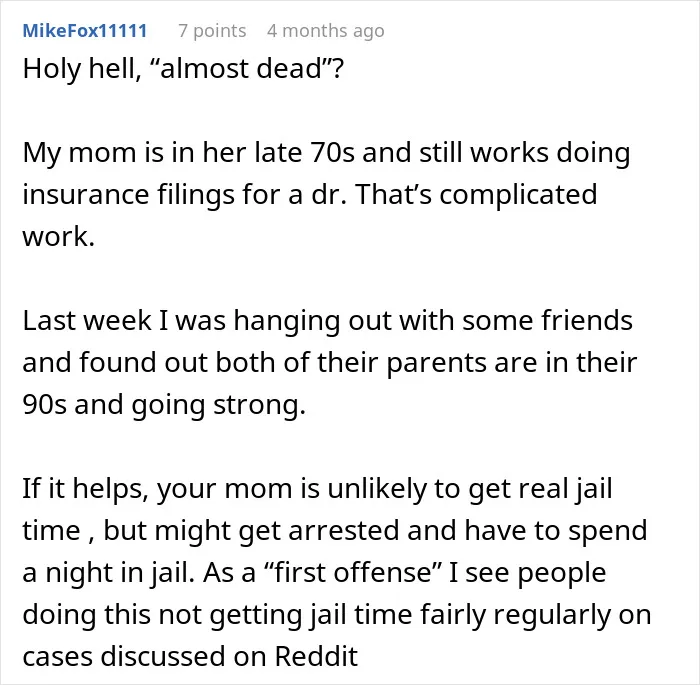Click the single word “work.” line
Image resolution: width=700 pixels, height=685 pixels.
58,236
